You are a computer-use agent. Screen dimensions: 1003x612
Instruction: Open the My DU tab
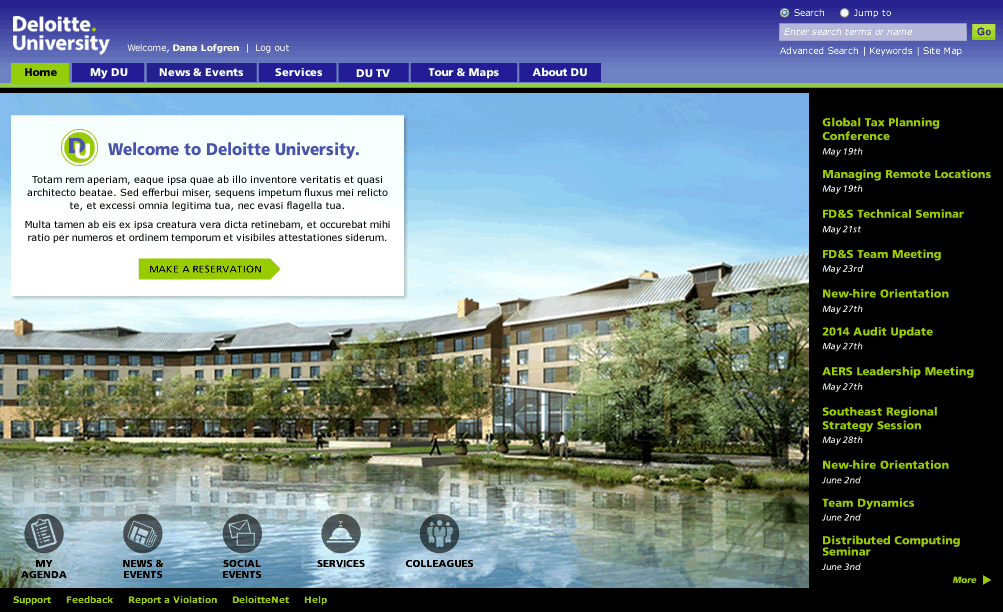tap(109, 73)
